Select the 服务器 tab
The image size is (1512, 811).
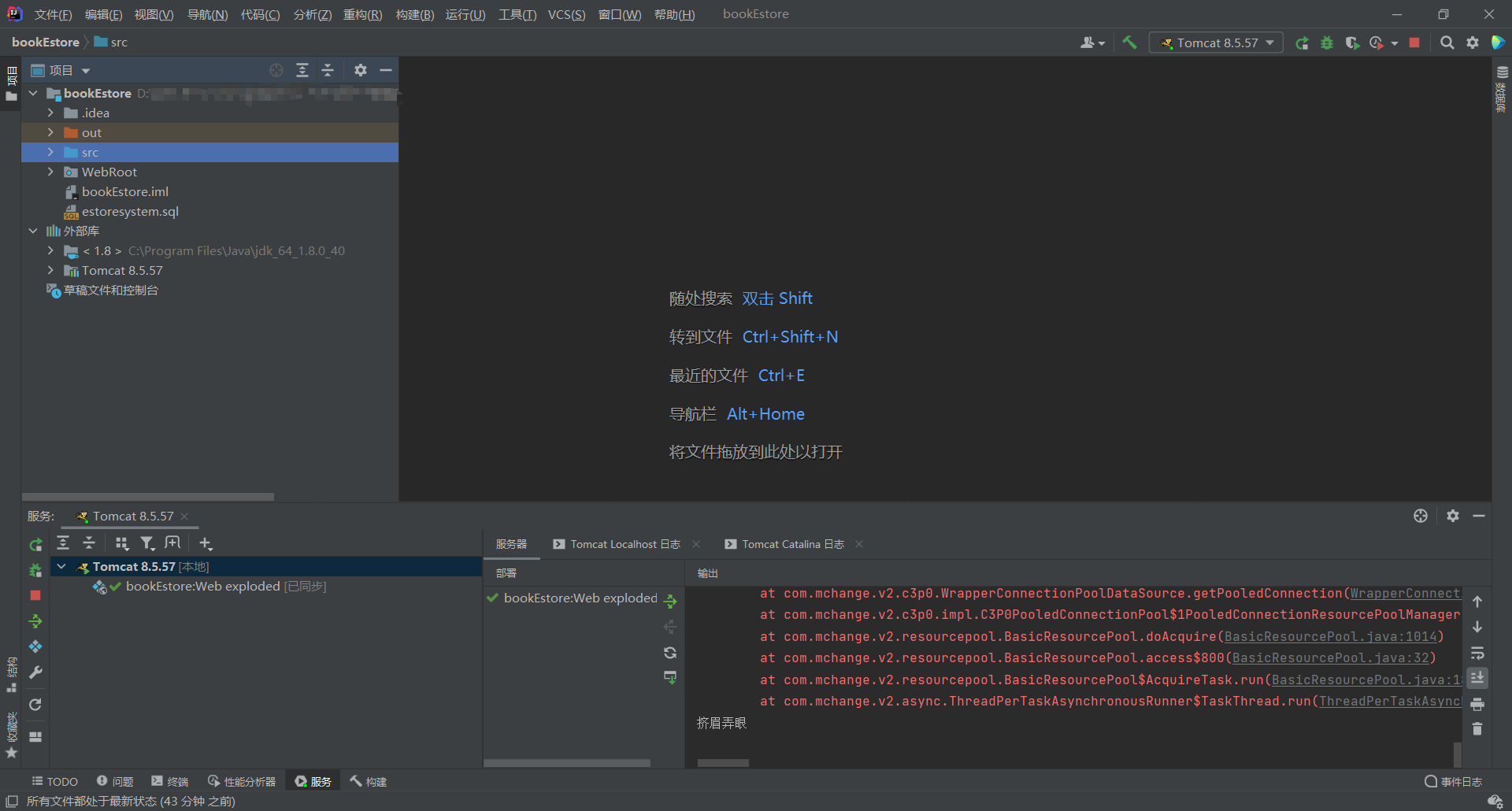coord(511,544)
